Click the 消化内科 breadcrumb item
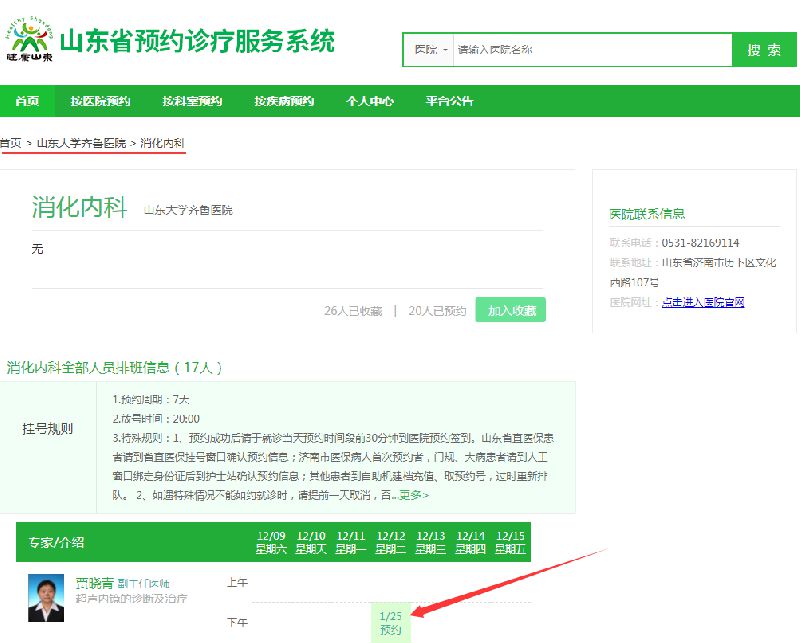The width and height of the screenshot is (800, 643). (x=162, y=143)
